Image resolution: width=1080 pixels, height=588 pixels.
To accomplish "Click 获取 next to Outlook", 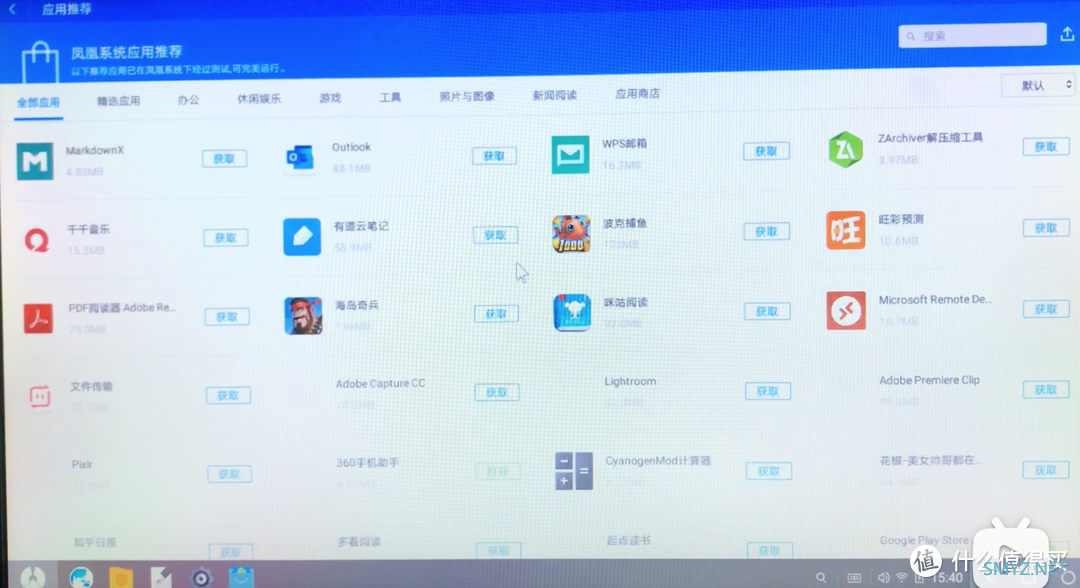I will point(495,156).
